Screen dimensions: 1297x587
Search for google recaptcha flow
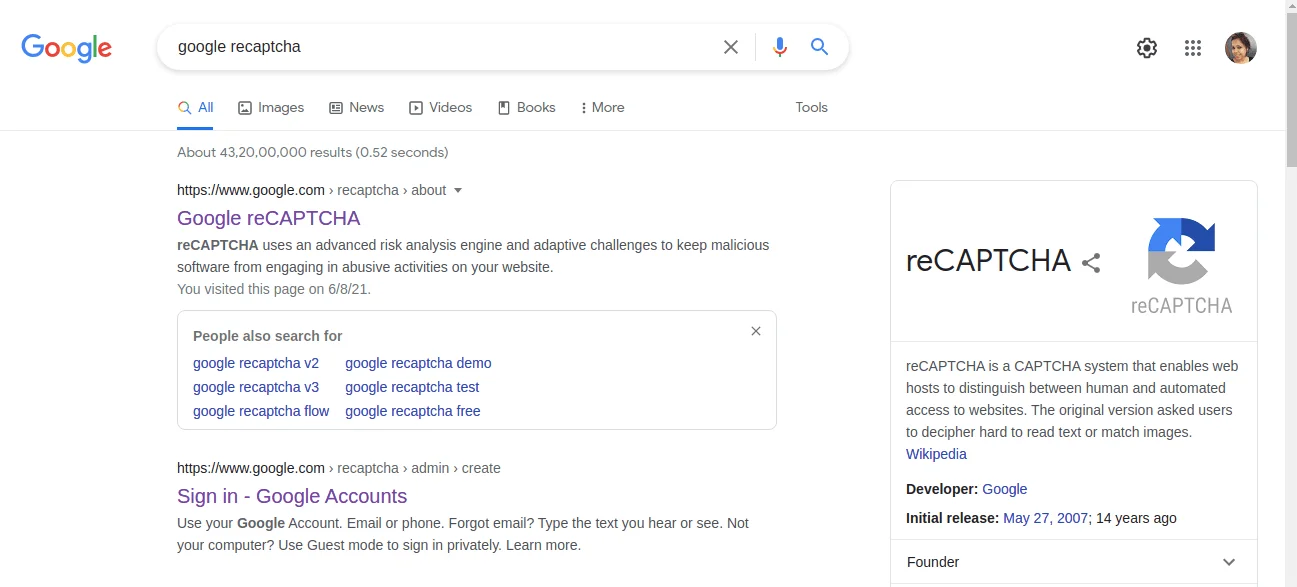click(x=261, y=411)
